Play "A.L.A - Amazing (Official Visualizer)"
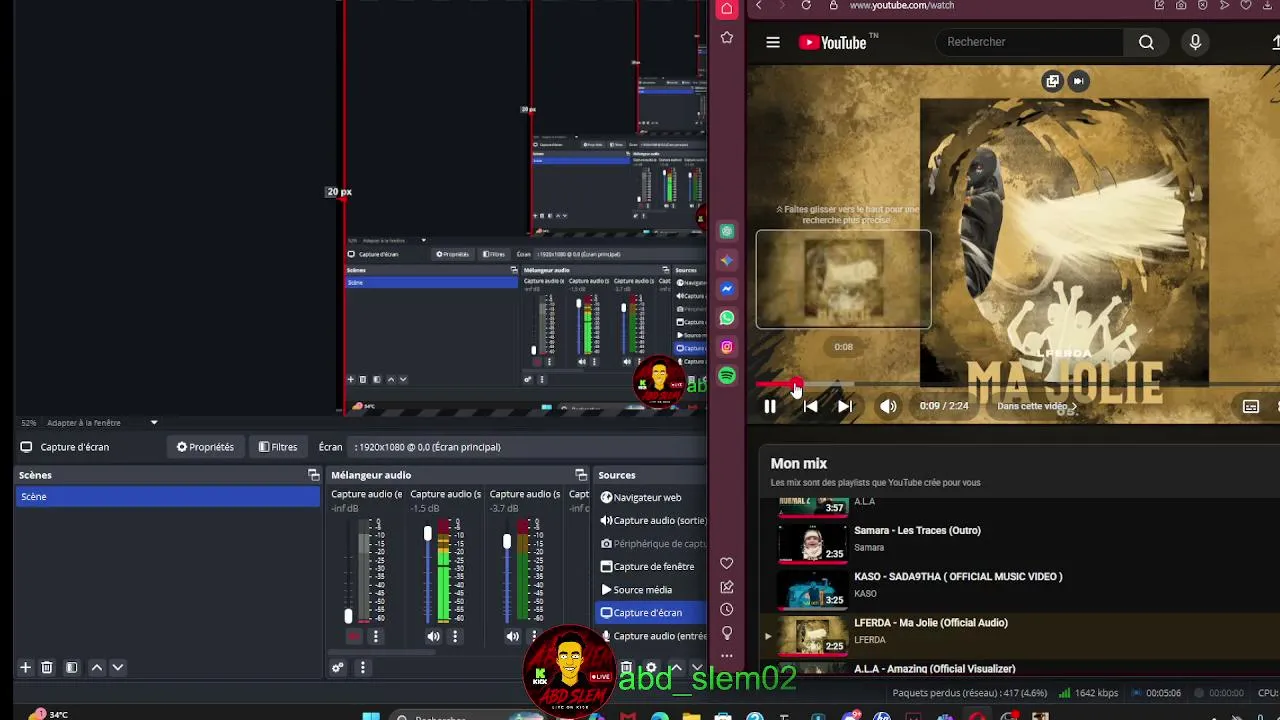The width and height of the screenshot is (1280, 720). click(x=935, y=668)
